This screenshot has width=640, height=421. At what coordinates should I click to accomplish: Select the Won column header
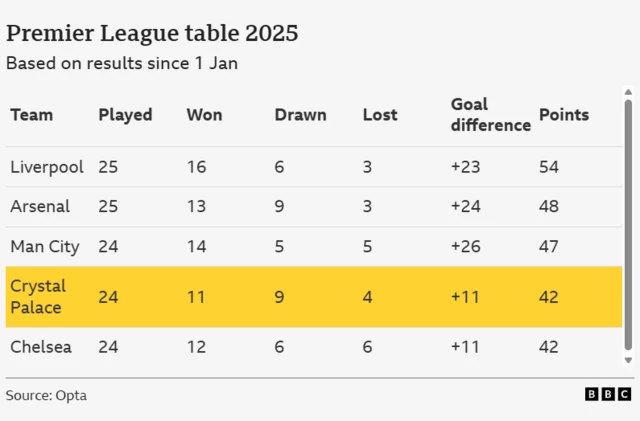[204, 115]
